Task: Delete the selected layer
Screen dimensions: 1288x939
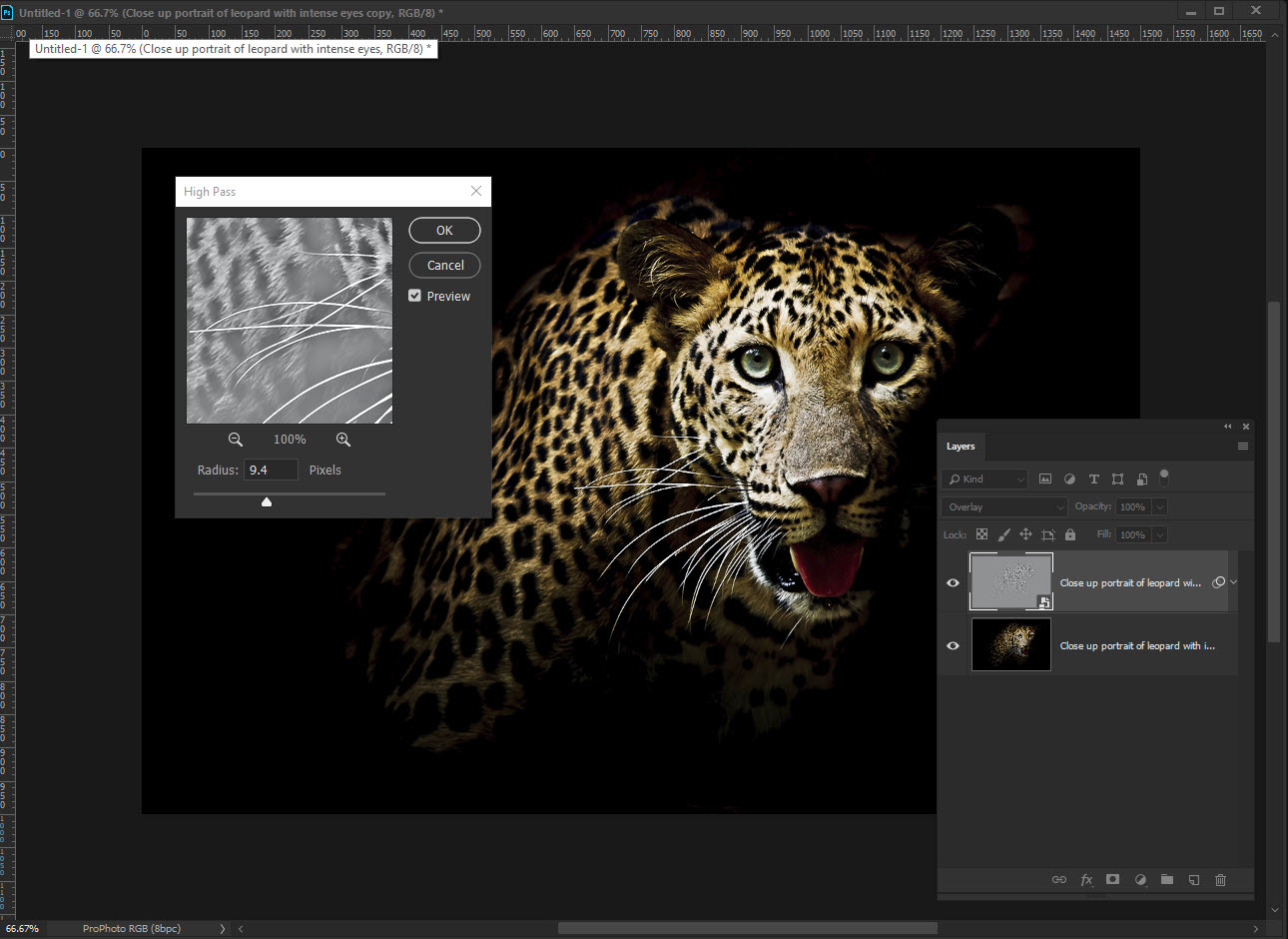Action: click(x=1220, y=880)
